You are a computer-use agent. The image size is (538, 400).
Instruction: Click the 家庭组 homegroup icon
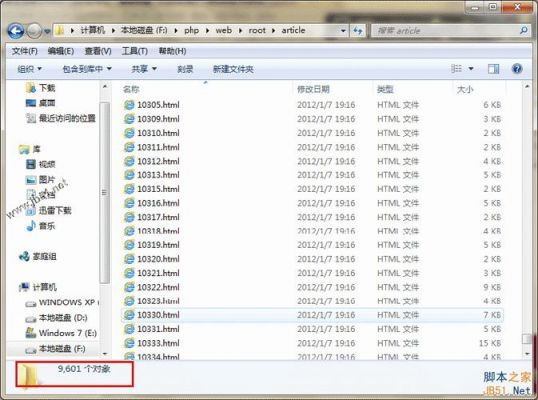[24, 256]
